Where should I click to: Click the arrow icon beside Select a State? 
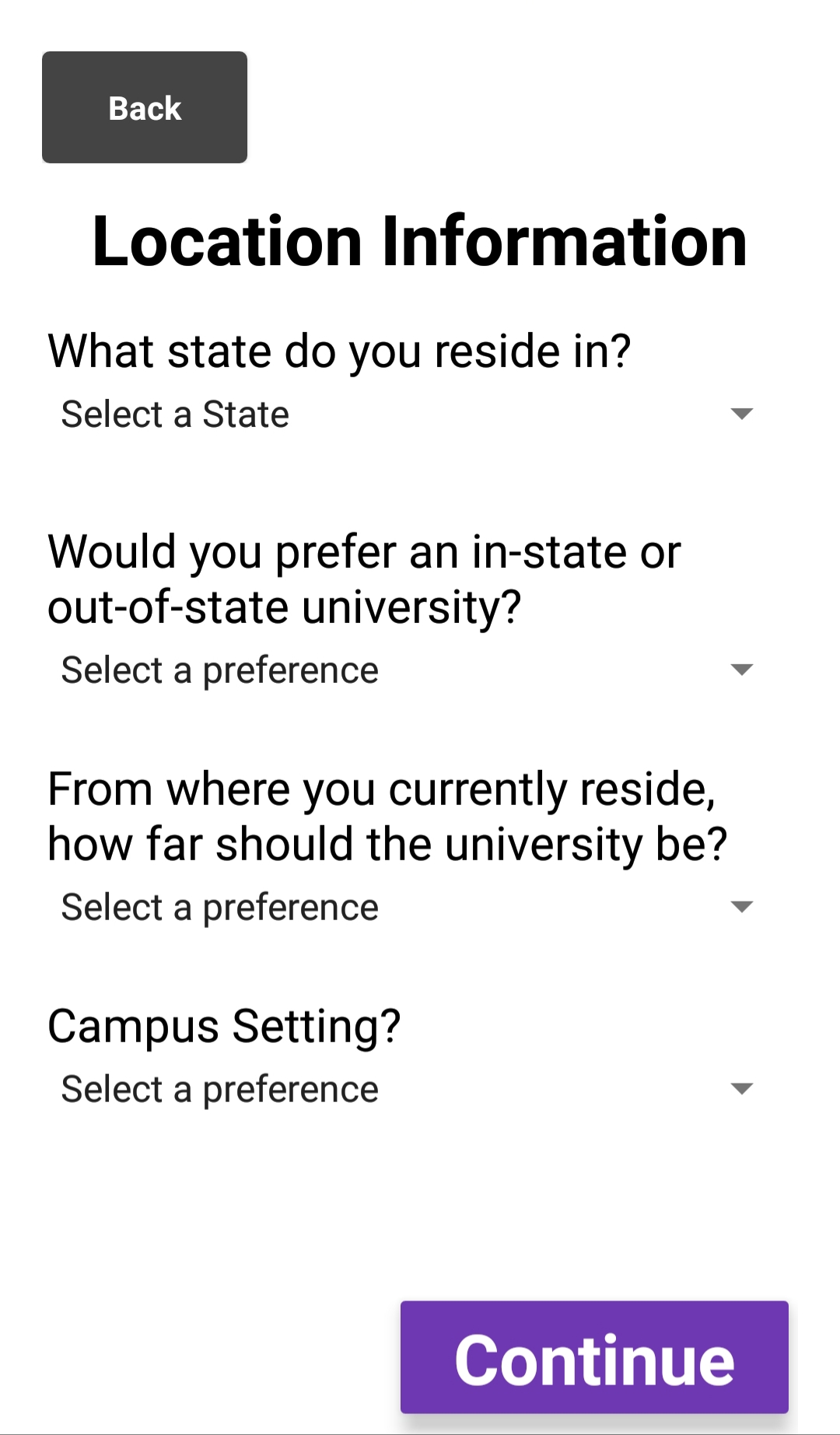(742, 414)
